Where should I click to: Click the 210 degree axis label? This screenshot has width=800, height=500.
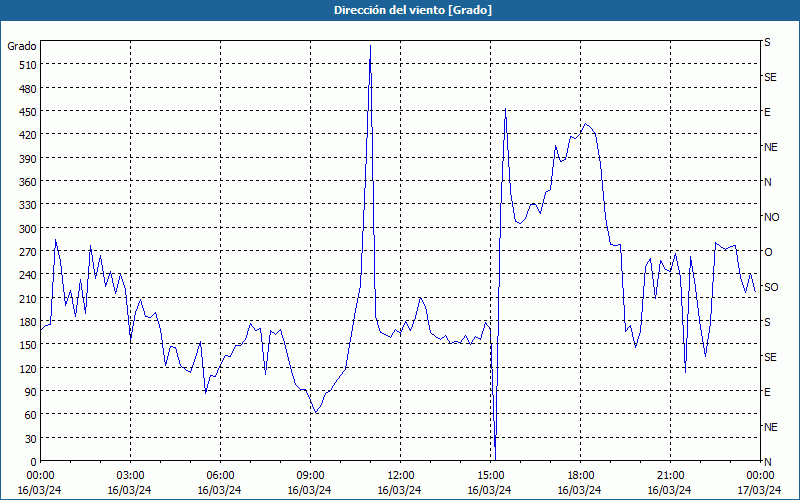click(x=28, y=299)
